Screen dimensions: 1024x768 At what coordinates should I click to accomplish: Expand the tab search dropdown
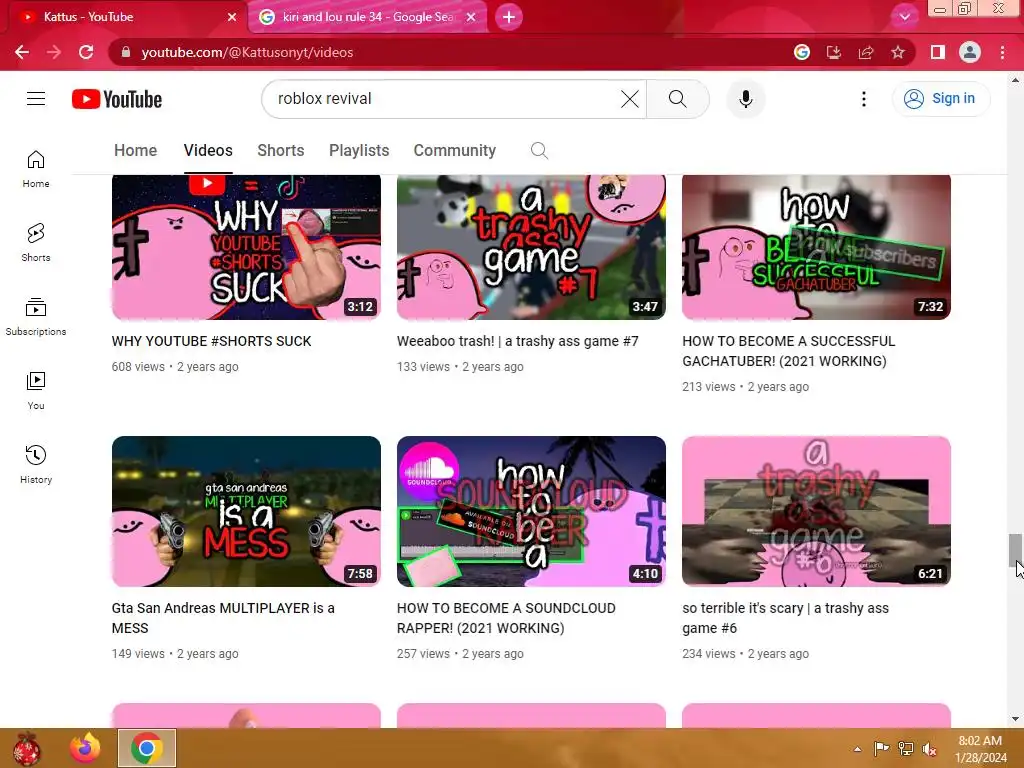(904, 17)
